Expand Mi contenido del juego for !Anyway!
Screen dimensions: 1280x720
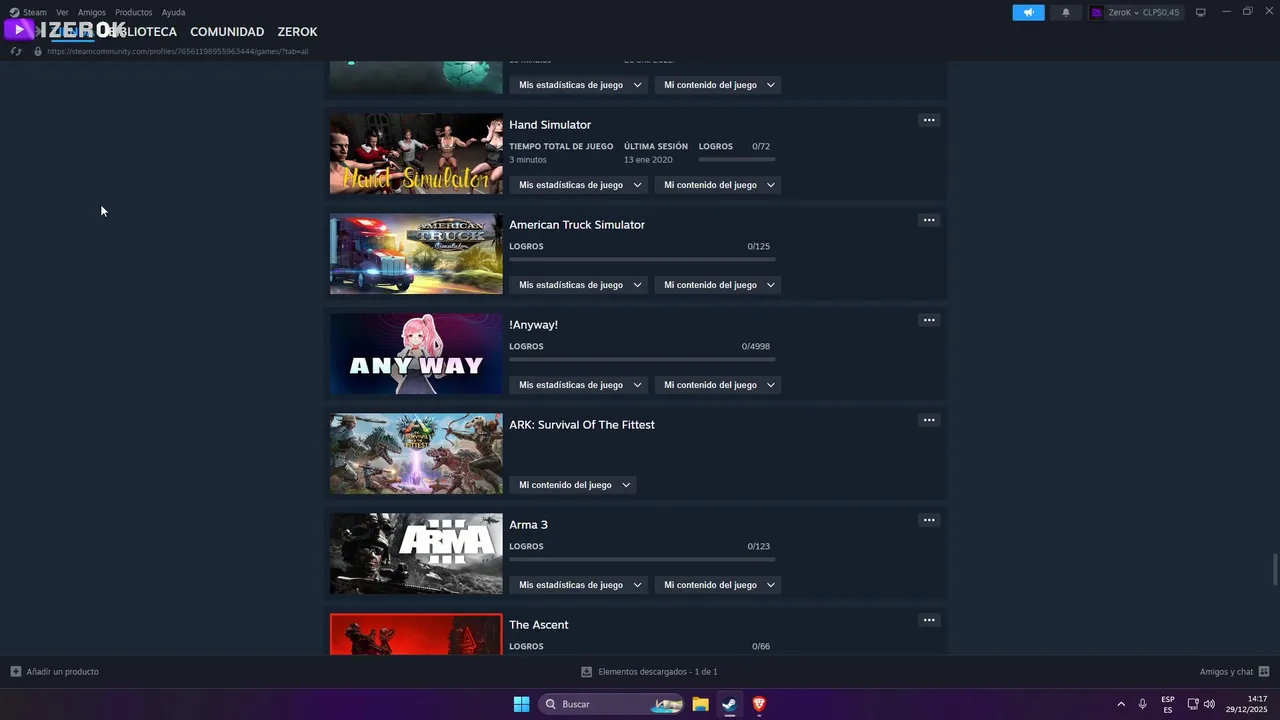(718, 385)
